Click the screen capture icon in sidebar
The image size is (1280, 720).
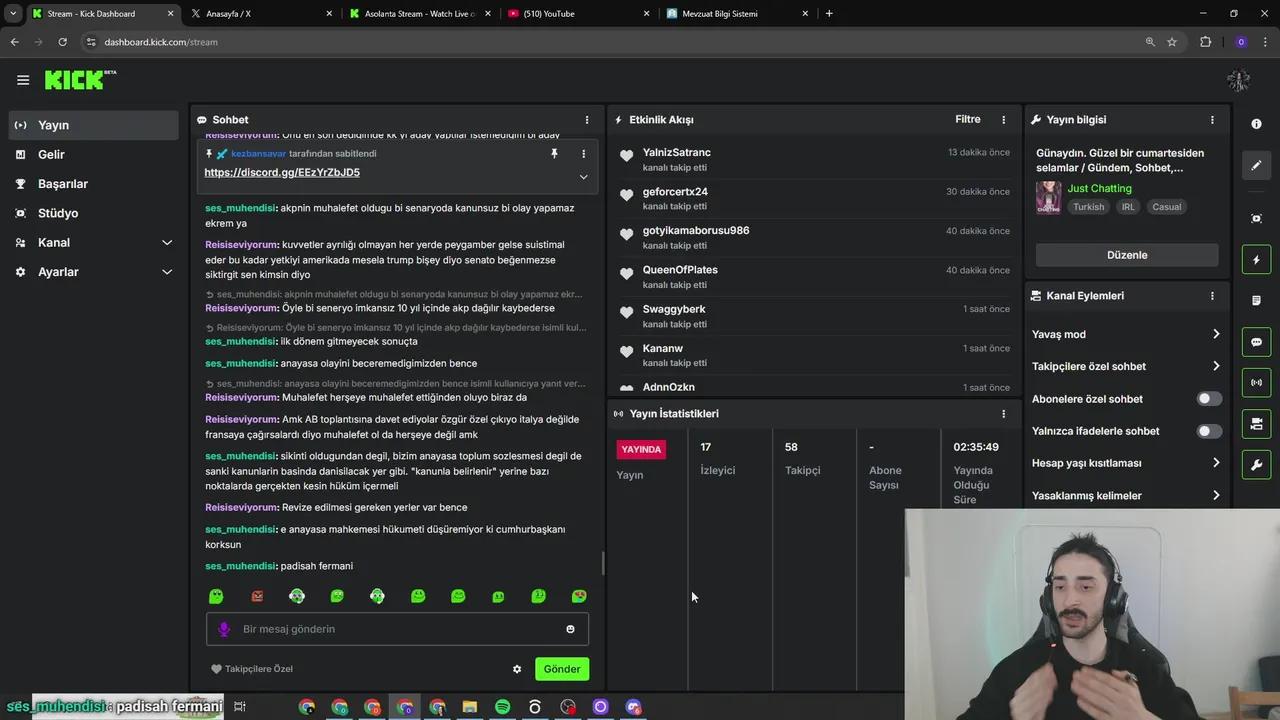pos(1257,219)
